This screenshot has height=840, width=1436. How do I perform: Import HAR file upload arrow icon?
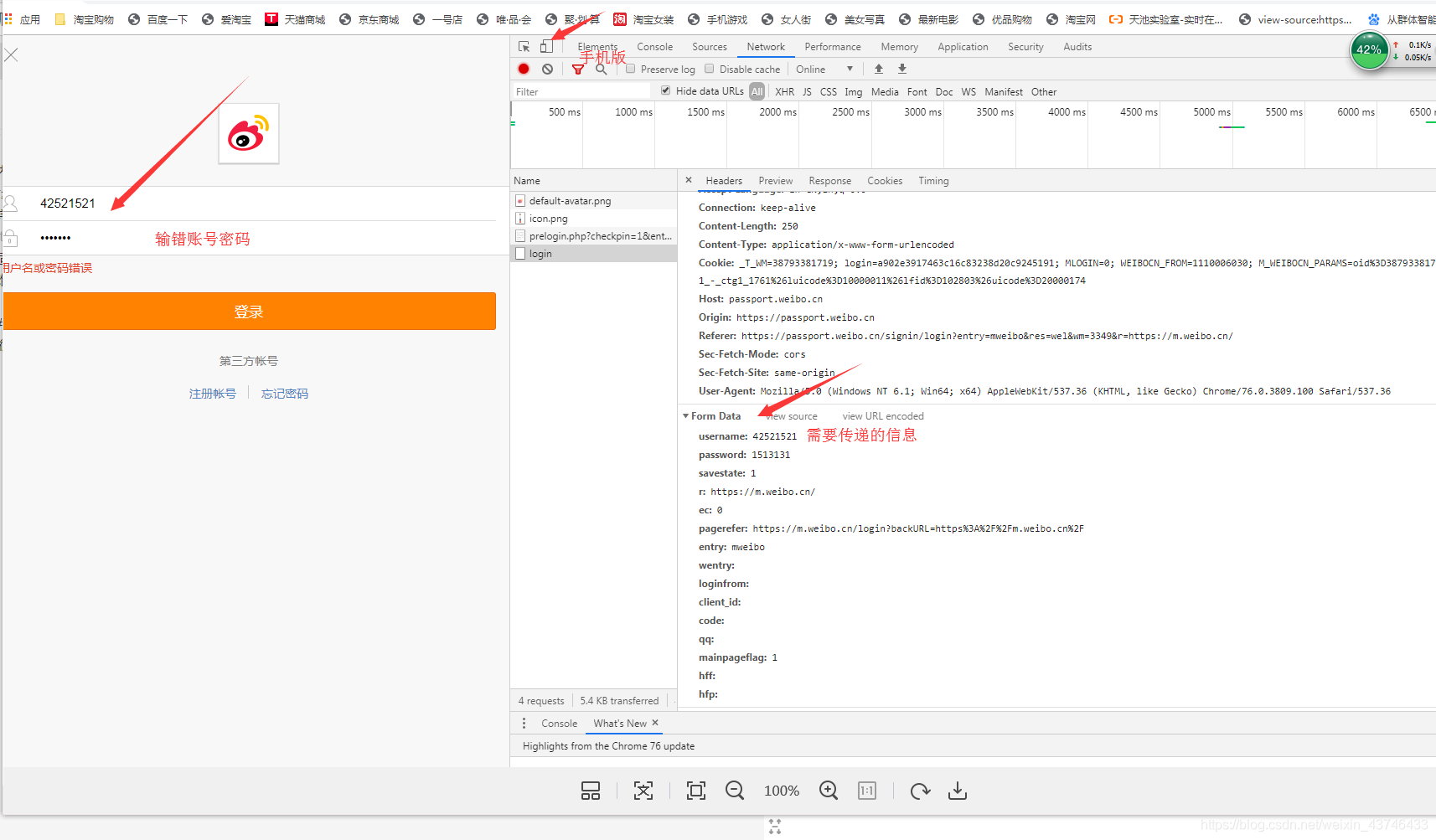click(879, 69)
